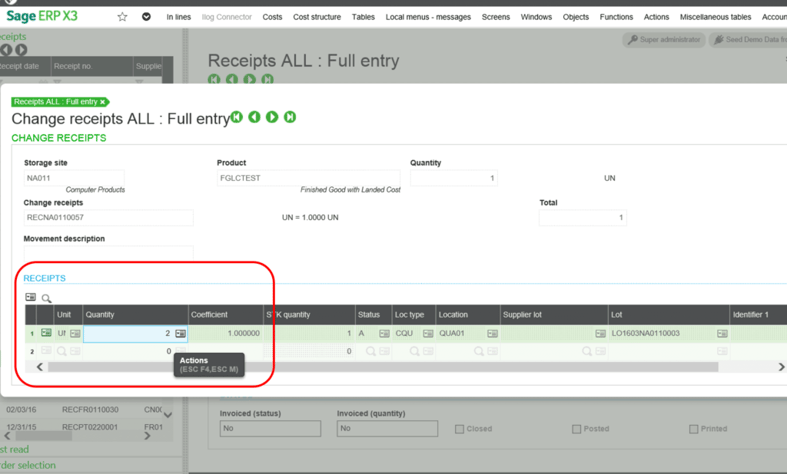The height and width of the screenshot is (474, 787).
Task: Toggle the Closed checkbox
Action: [x=459, y=429]
